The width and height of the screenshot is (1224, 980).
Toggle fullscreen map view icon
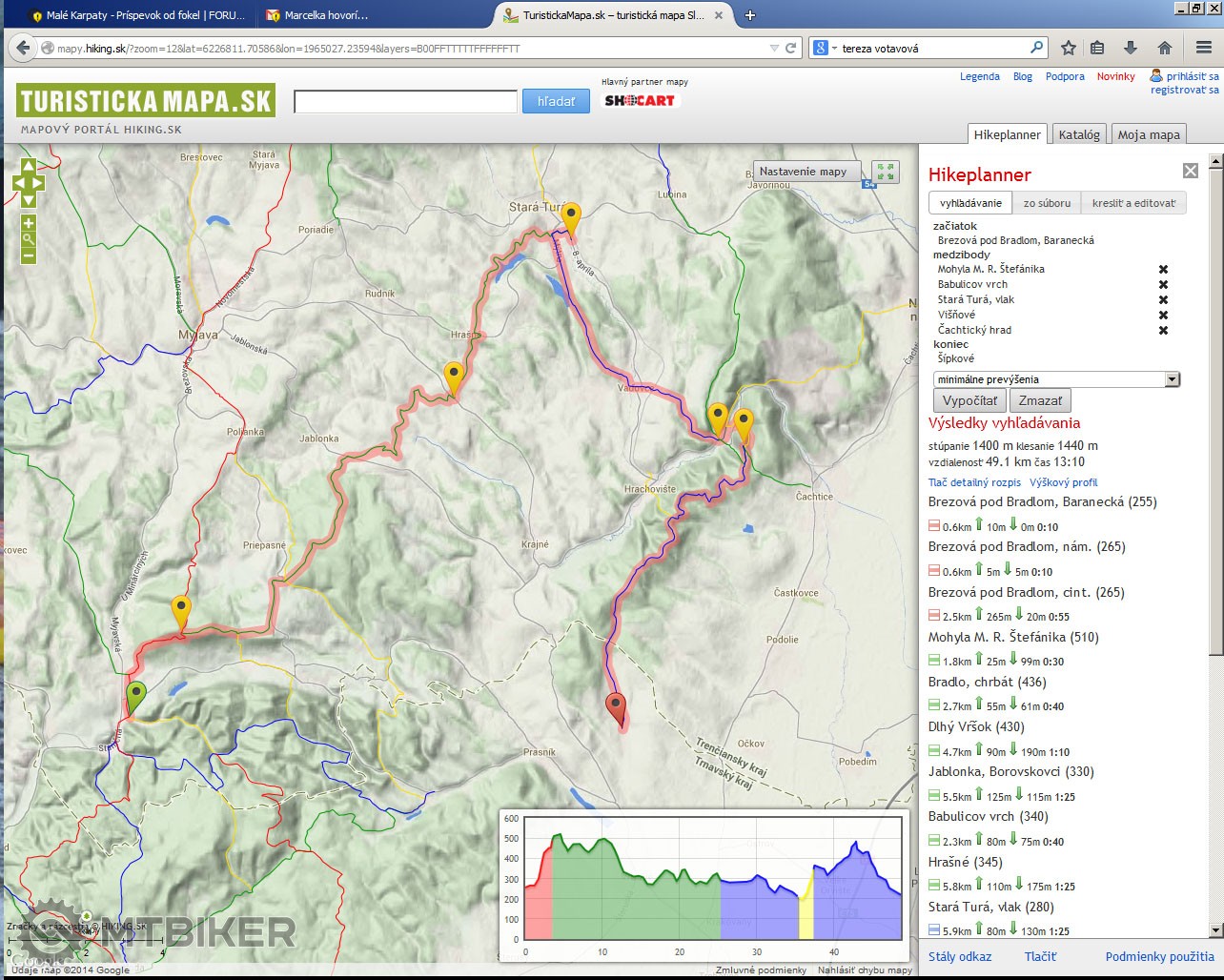(x=886, y=172)
